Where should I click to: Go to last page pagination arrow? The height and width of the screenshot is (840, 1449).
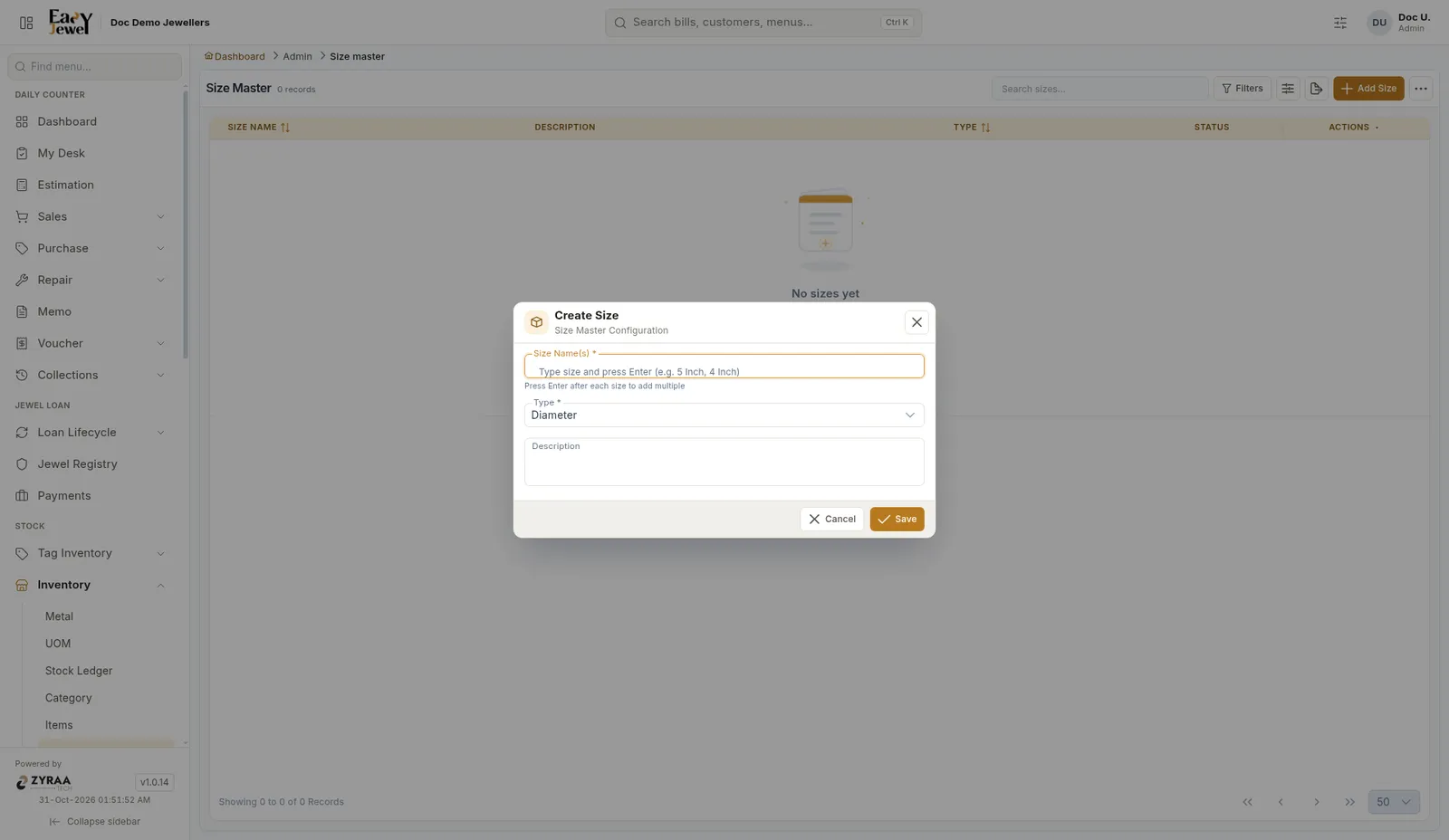click(x=1349, y=802)
